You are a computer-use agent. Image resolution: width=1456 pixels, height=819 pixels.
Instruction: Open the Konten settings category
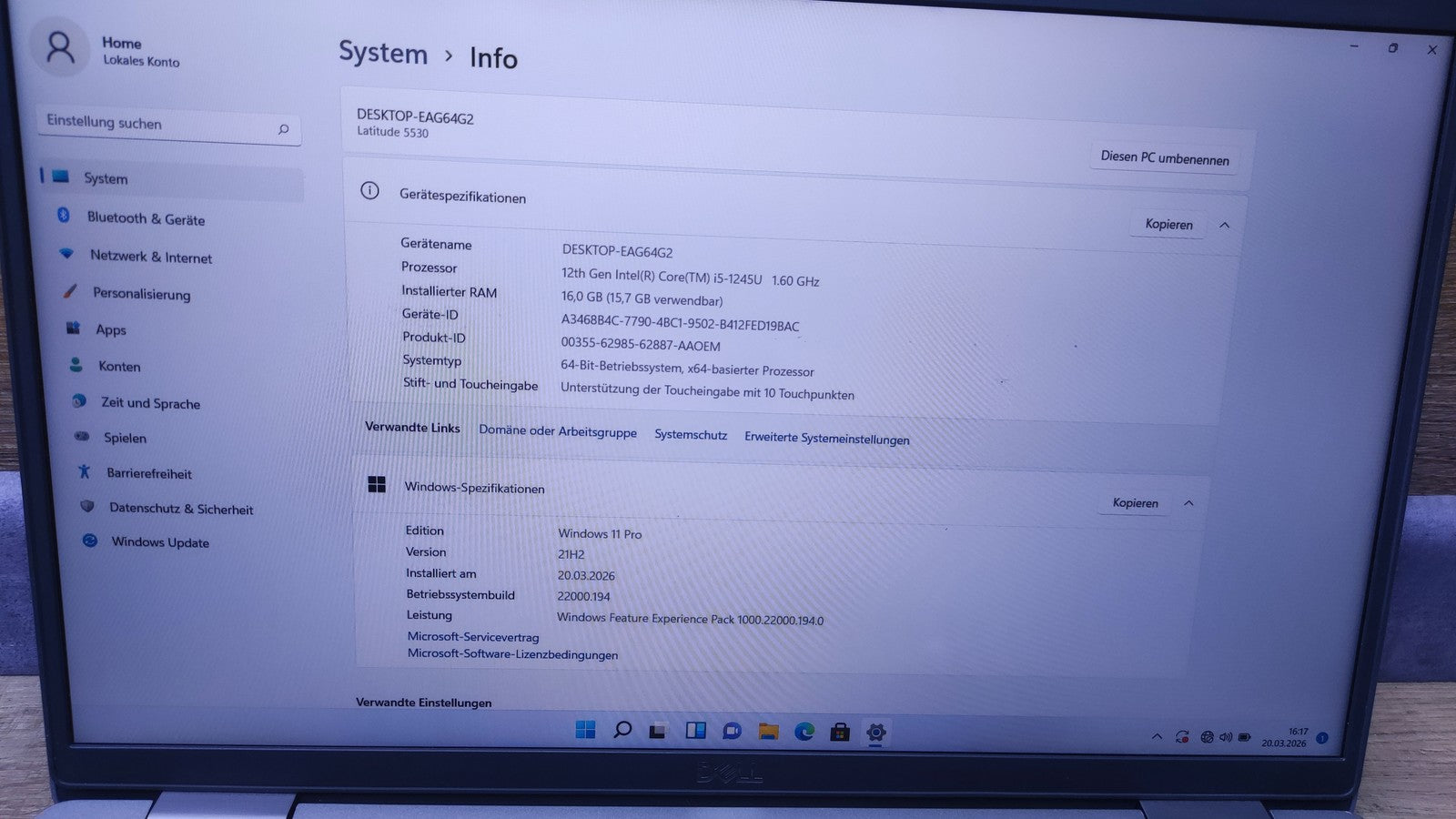pos(119,366)
